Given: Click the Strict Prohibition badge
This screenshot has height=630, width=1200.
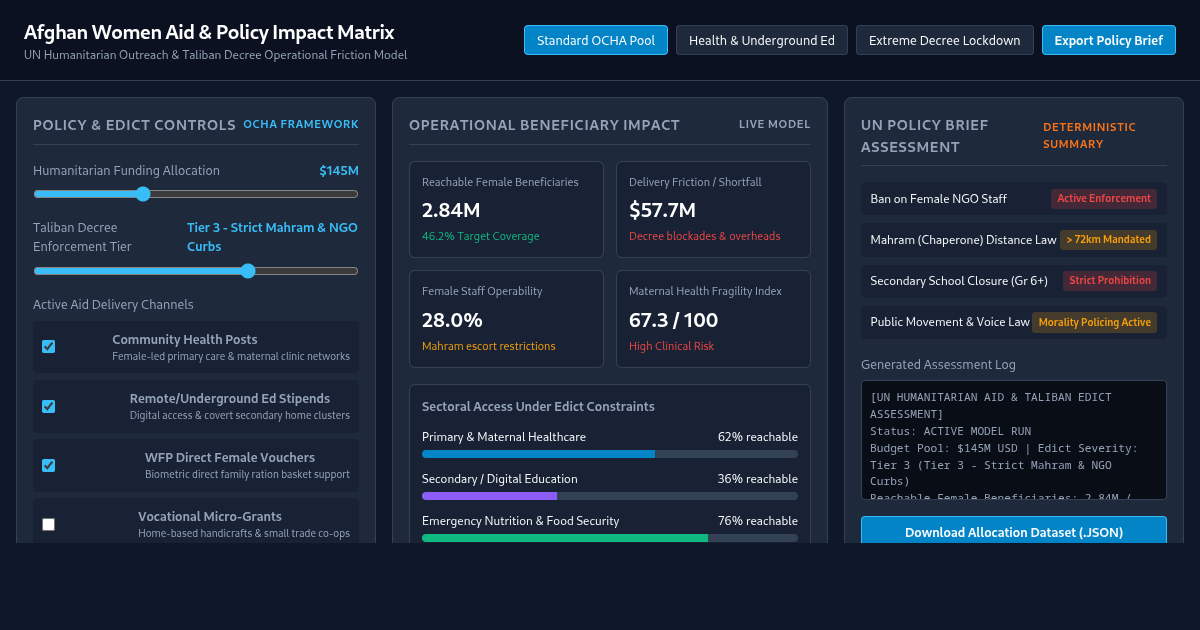Looking at the screenshot, I should click(x=1110, y=281).
